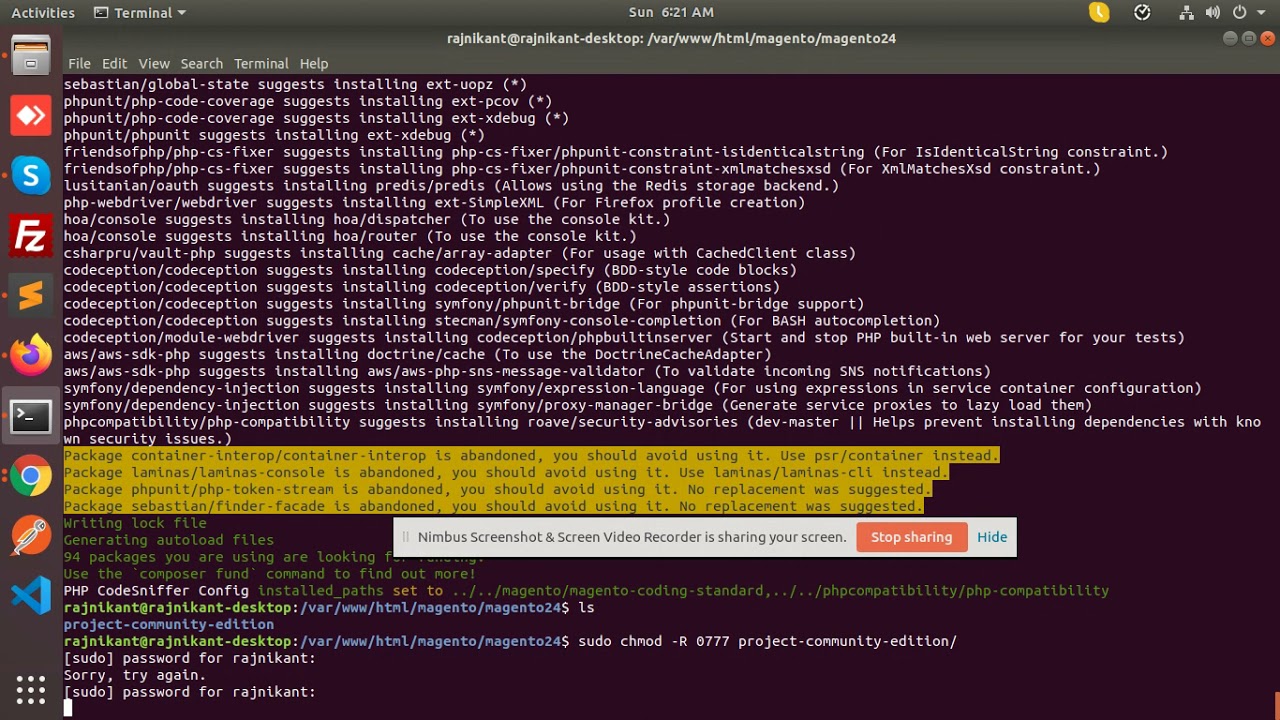Click the 'PHP CodeSniffer Config' line

pos(586,591)
